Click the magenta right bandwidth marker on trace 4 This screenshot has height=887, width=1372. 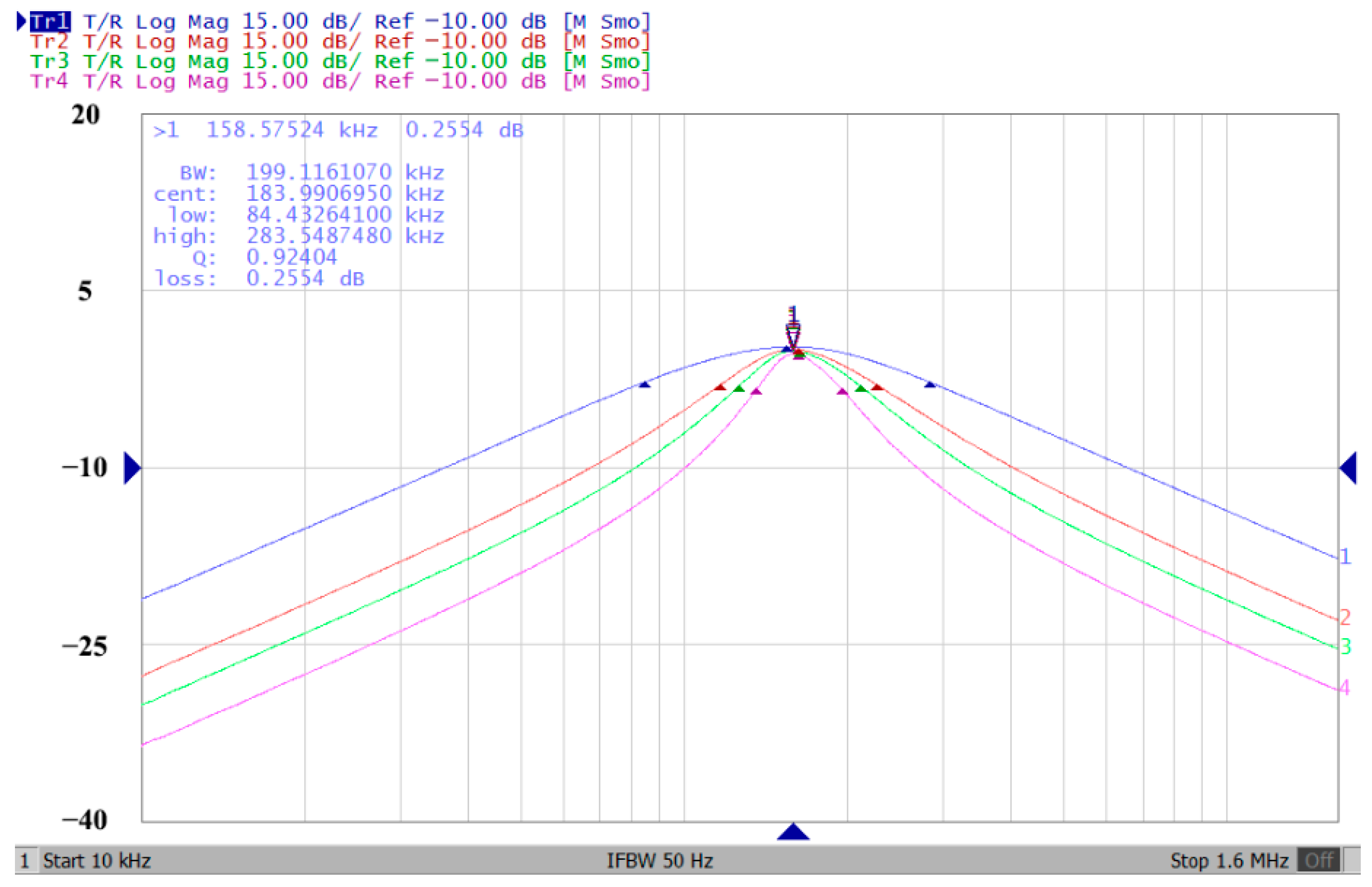[842, 393]
